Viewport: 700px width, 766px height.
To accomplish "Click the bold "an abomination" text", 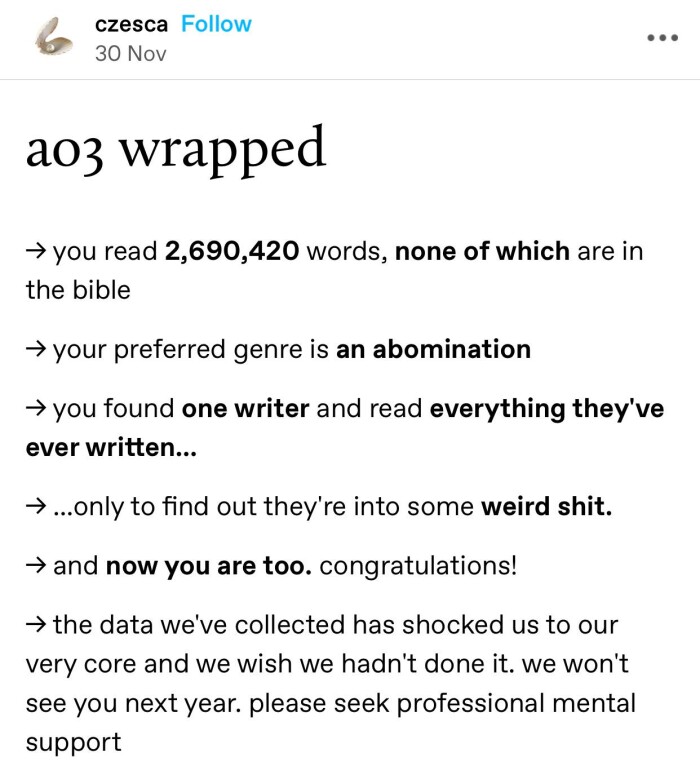I will [x=433, y=349].
